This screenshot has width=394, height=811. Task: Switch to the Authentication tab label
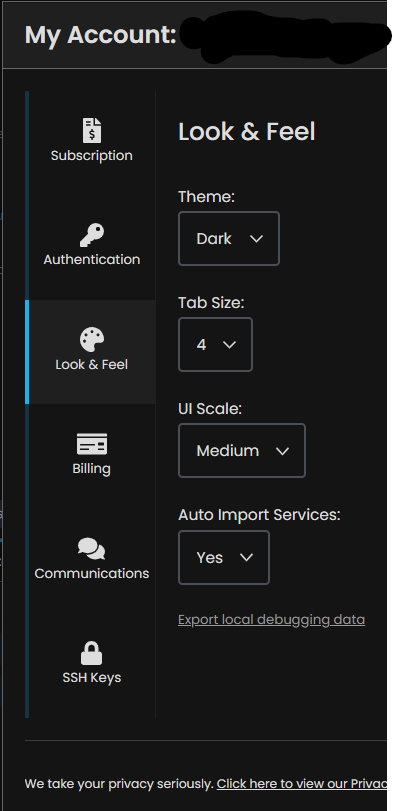[92, 260]
